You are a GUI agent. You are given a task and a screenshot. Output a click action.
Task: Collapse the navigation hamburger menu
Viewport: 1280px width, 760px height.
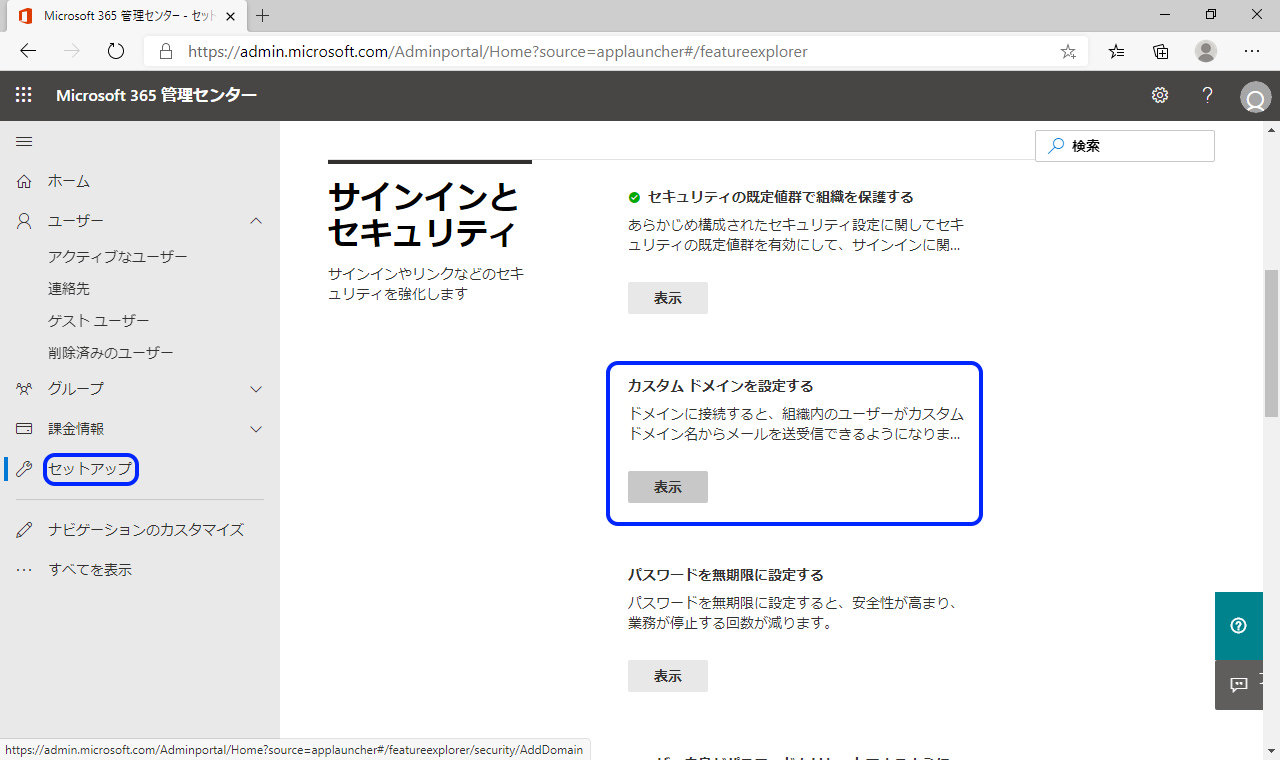tap(24, 142)
